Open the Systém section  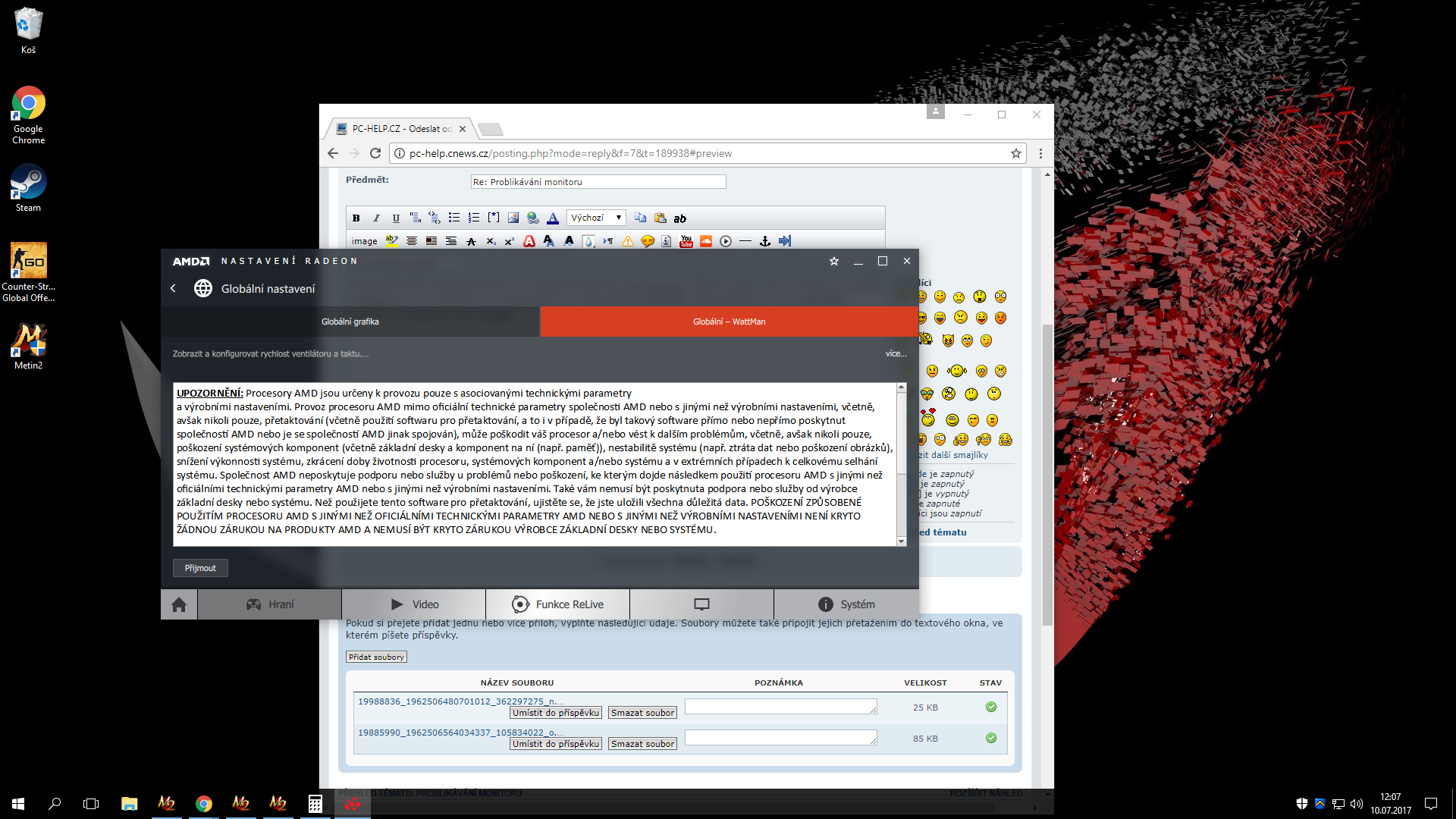coord(846,604)
